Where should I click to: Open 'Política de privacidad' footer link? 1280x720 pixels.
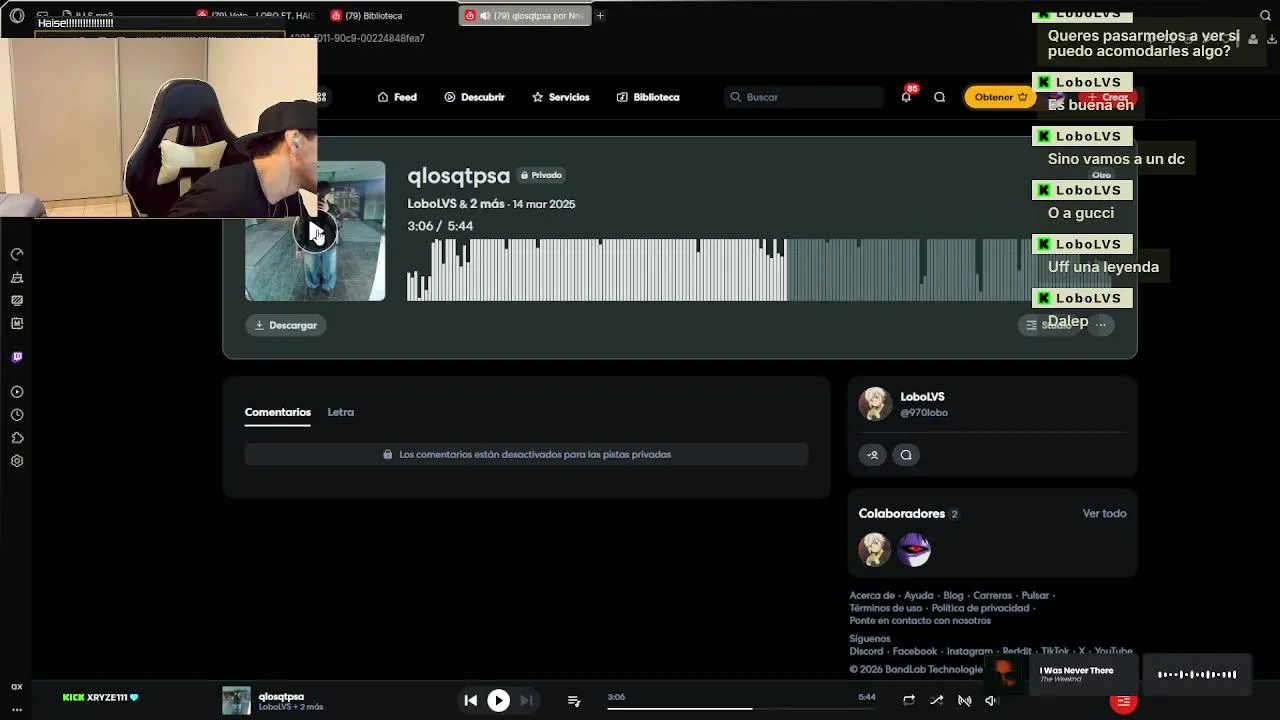[x=980, y=608]
